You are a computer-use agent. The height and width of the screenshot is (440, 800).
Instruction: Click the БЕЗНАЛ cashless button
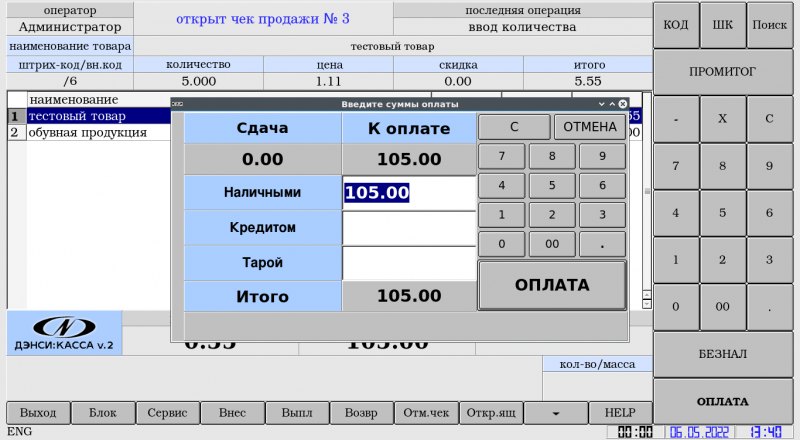723,354
